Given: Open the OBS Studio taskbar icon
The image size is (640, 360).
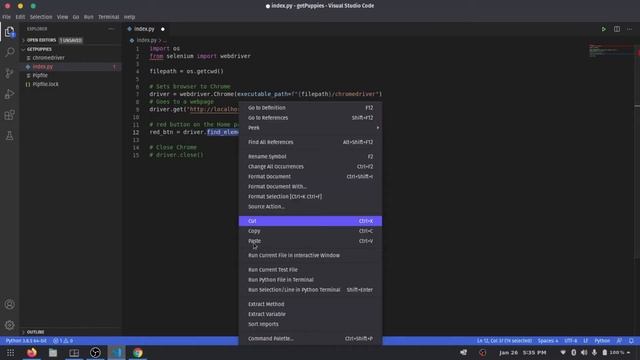Looking at the screenshot, I should pos(95,352).
